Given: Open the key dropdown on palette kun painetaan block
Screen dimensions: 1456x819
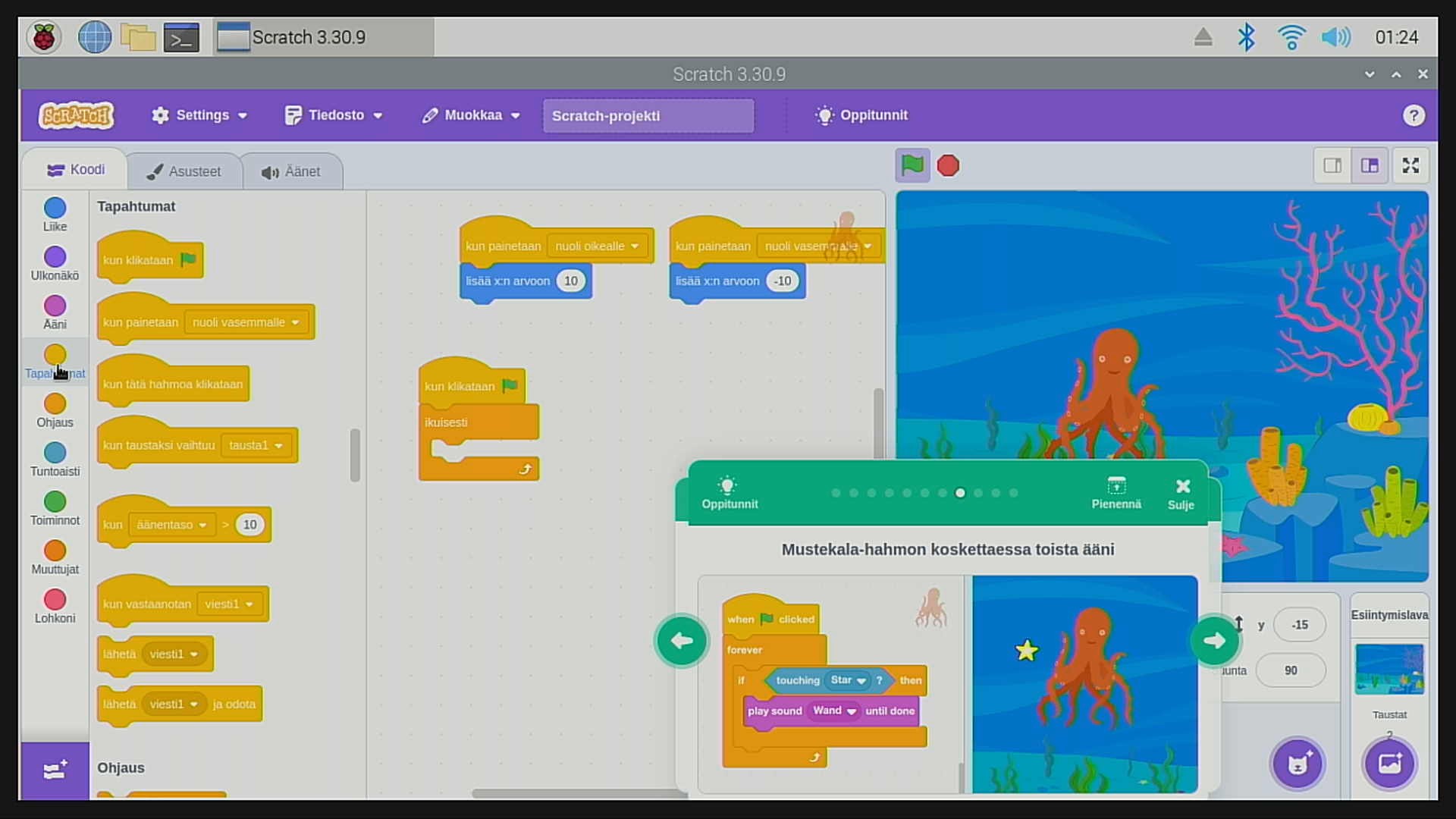Looking at the screenshot, I should pyautogui.click(x=246, y=322).
